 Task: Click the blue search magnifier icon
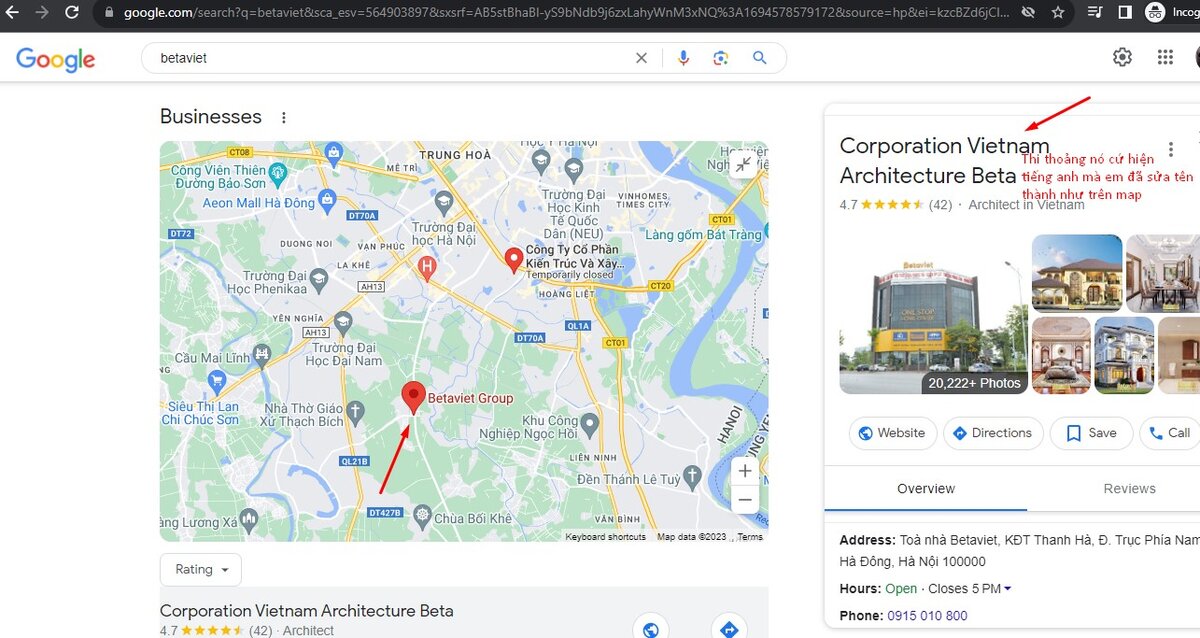[760, 58]
